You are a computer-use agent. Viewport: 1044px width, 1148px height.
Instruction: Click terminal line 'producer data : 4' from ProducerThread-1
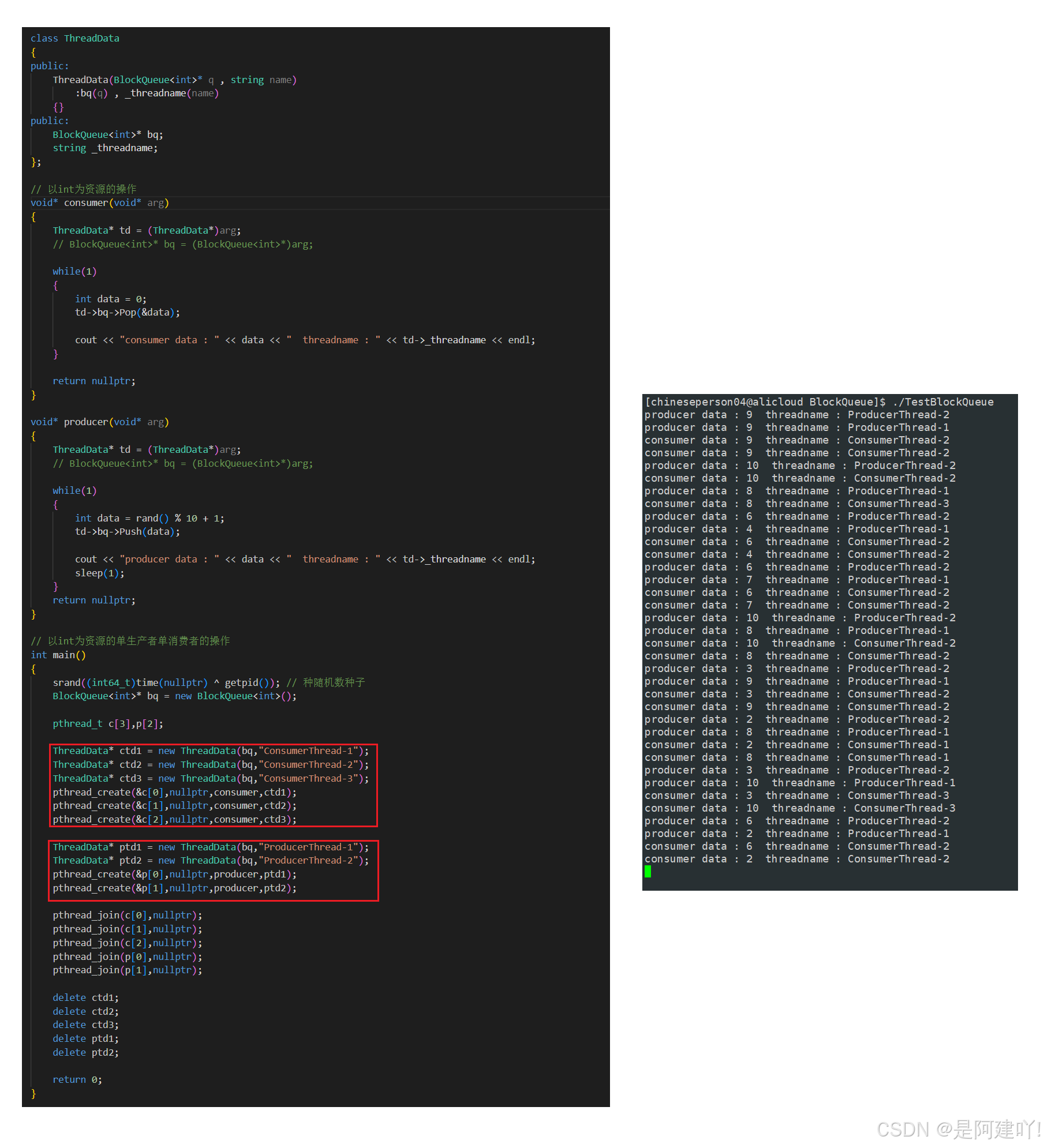click(x=796, y=528)
